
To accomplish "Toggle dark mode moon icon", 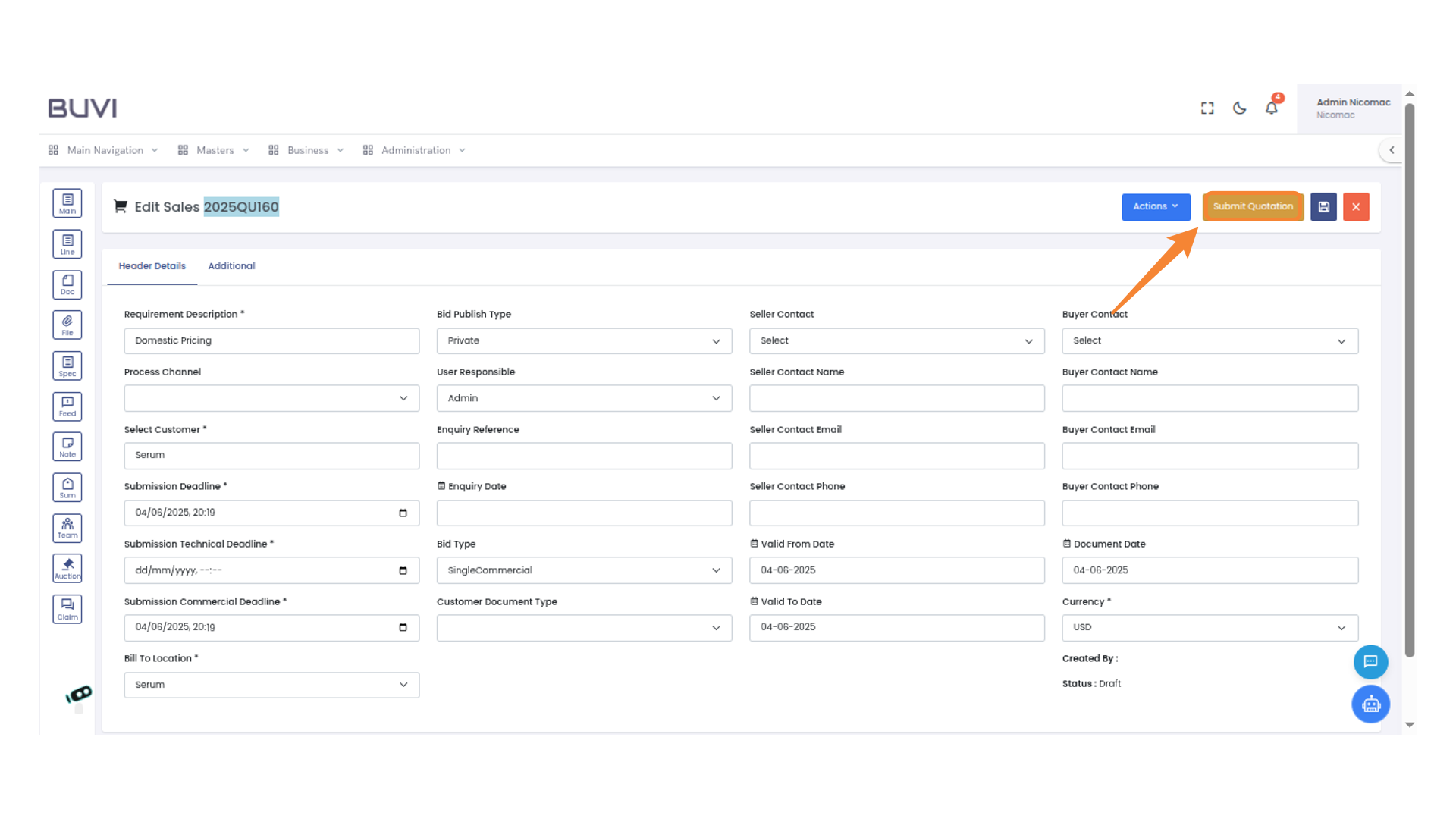I will [1239, 108].
